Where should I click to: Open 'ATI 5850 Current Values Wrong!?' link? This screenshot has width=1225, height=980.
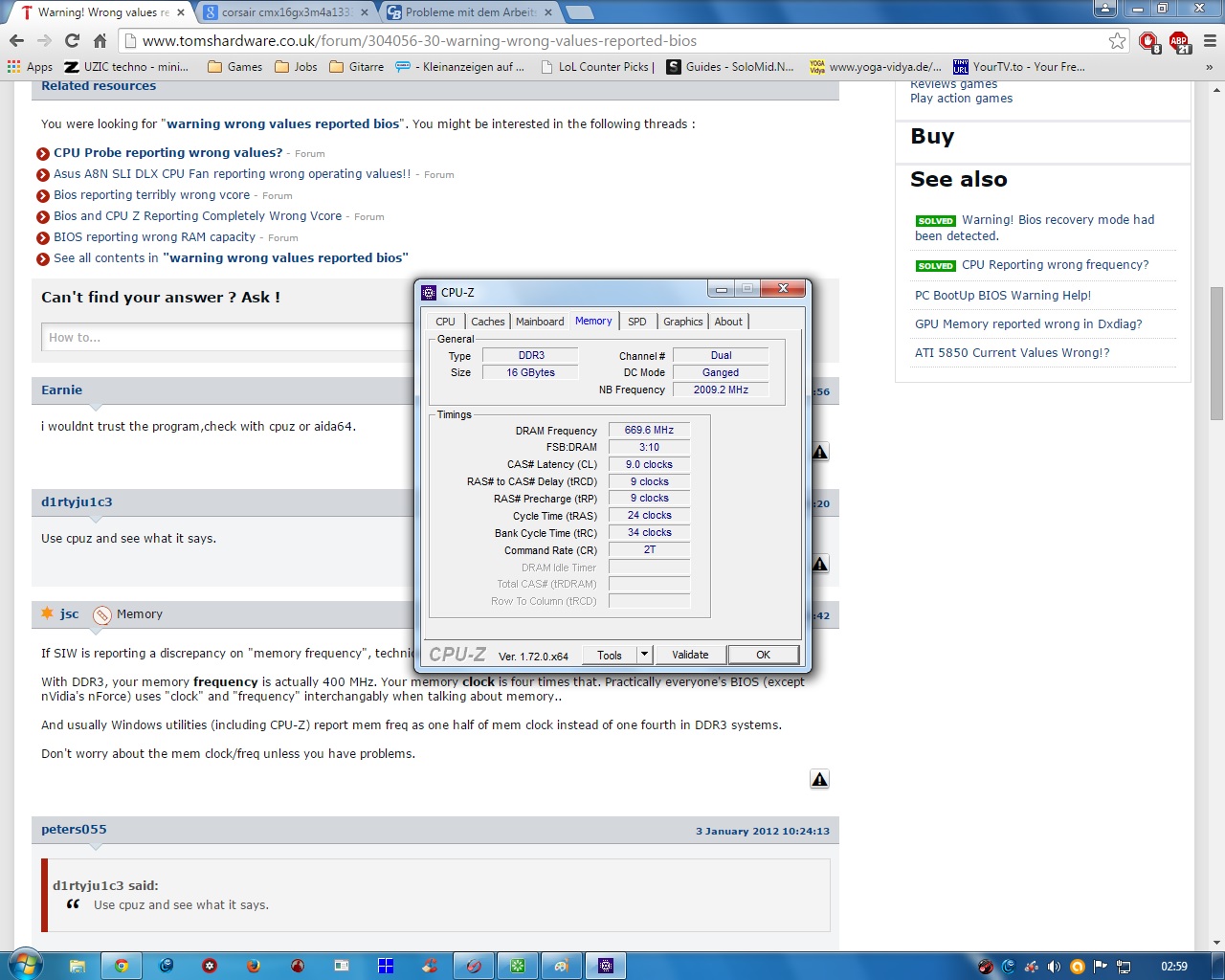coord(1013,353)
